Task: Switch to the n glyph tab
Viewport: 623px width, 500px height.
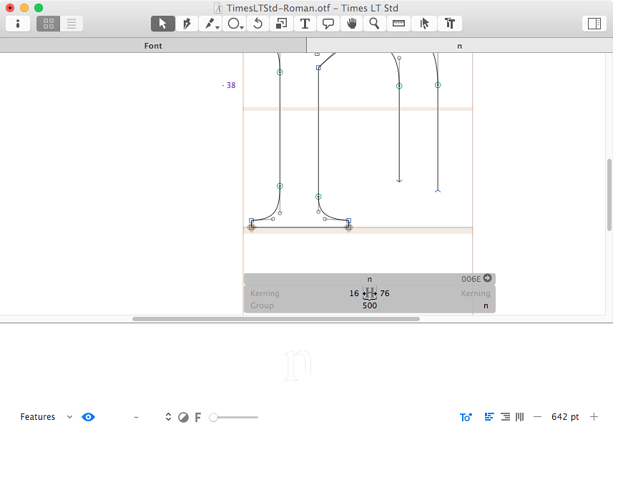Action: point(459,46)
